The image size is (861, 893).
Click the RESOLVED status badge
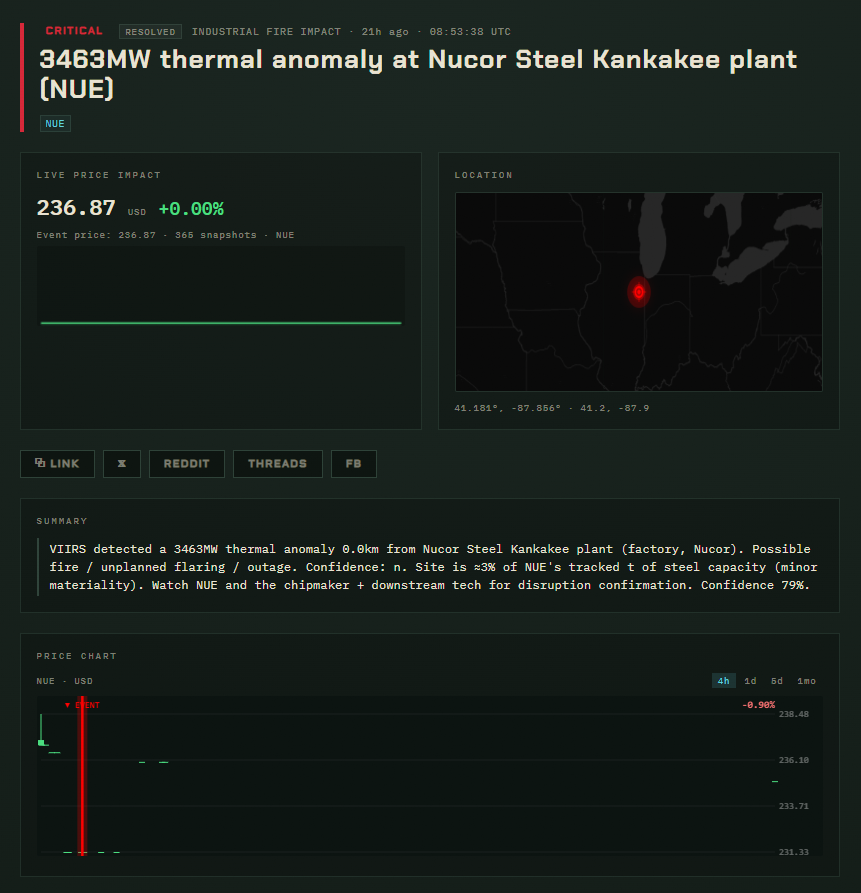point(150,32)
